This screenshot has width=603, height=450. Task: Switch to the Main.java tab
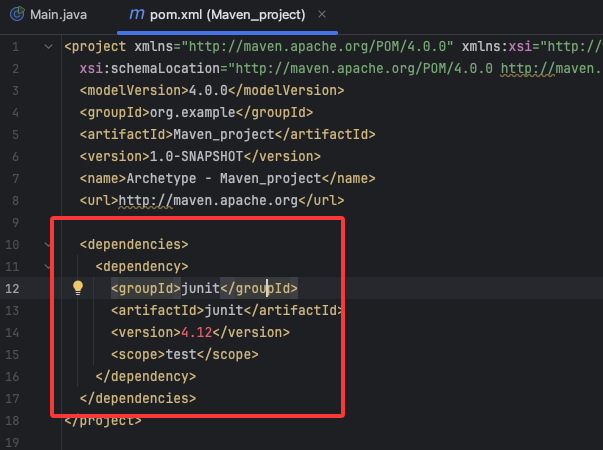[60, 15]
